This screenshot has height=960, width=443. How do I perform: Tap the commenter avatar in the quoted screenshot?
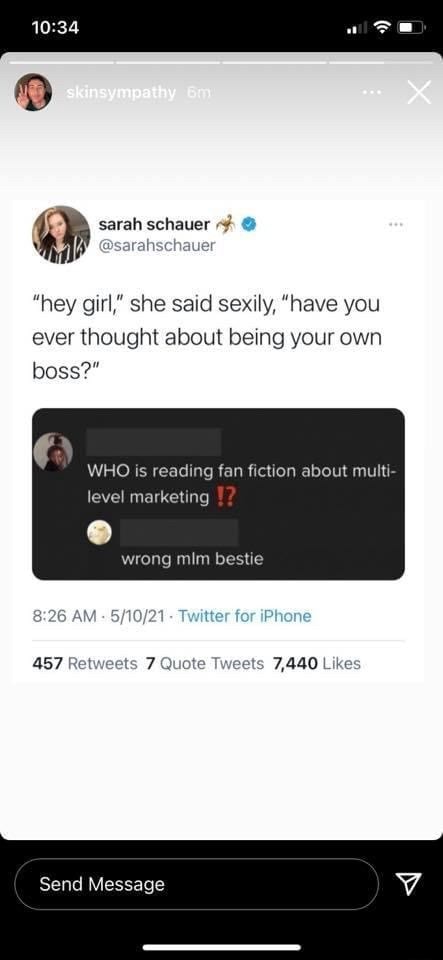pyautogui.click(x=53, y=452)
